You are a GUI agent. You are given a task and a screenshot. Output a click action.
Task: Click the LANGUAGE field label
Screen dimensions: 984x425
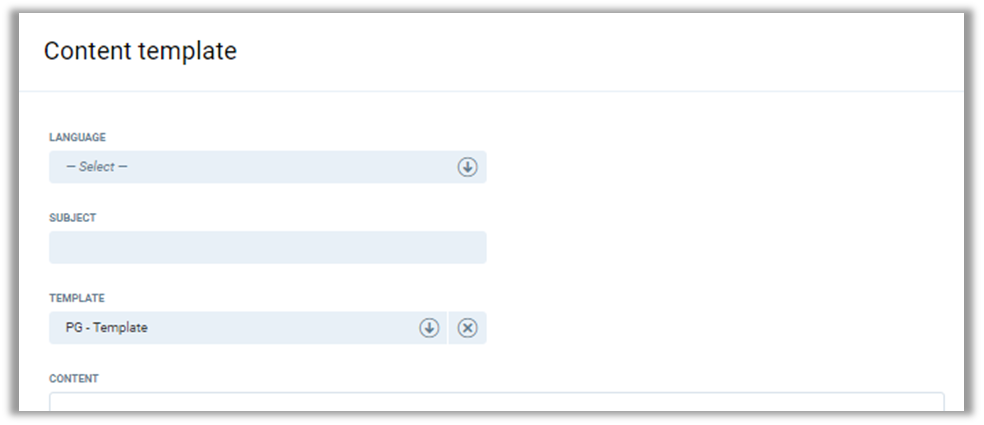pos(77,137)
